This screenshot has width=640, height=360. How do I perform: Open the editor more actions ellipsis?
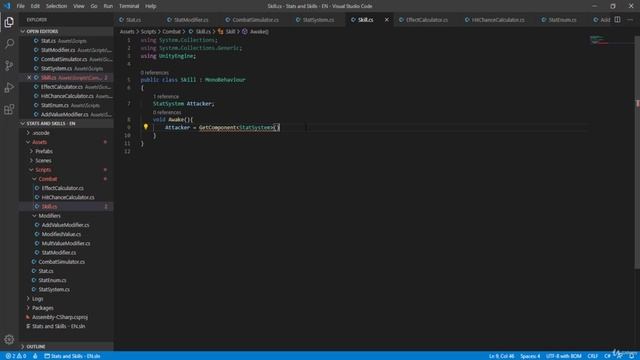point(630,20)
